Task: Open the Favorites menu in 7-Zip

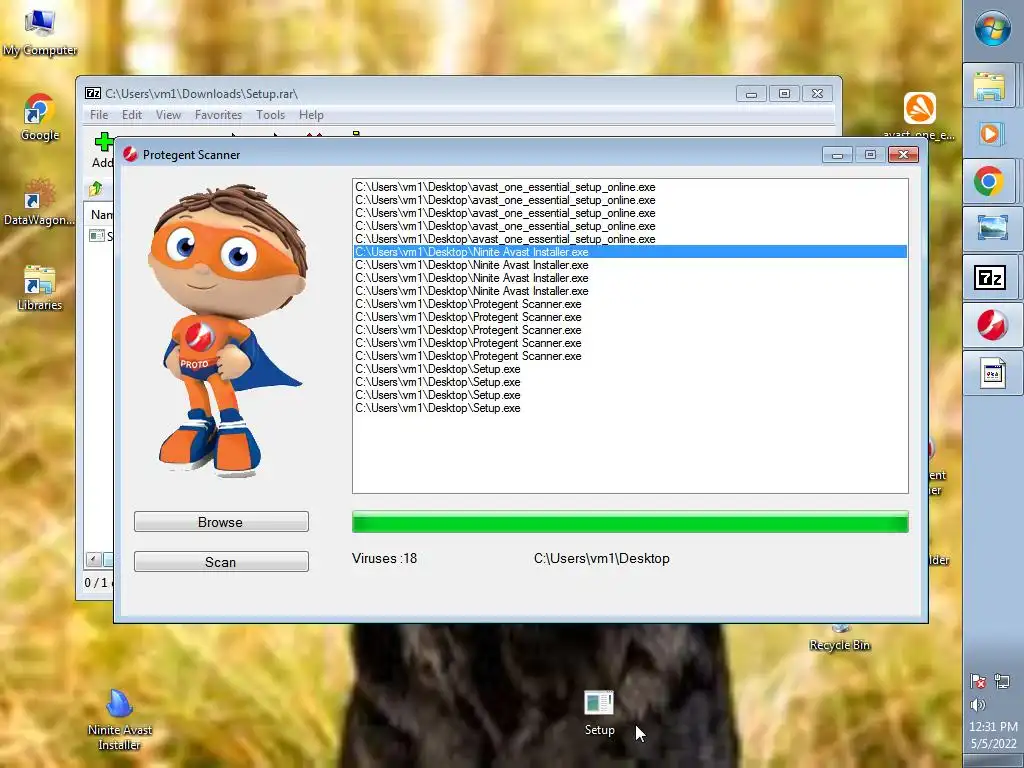Action: [x=218, y=115]
